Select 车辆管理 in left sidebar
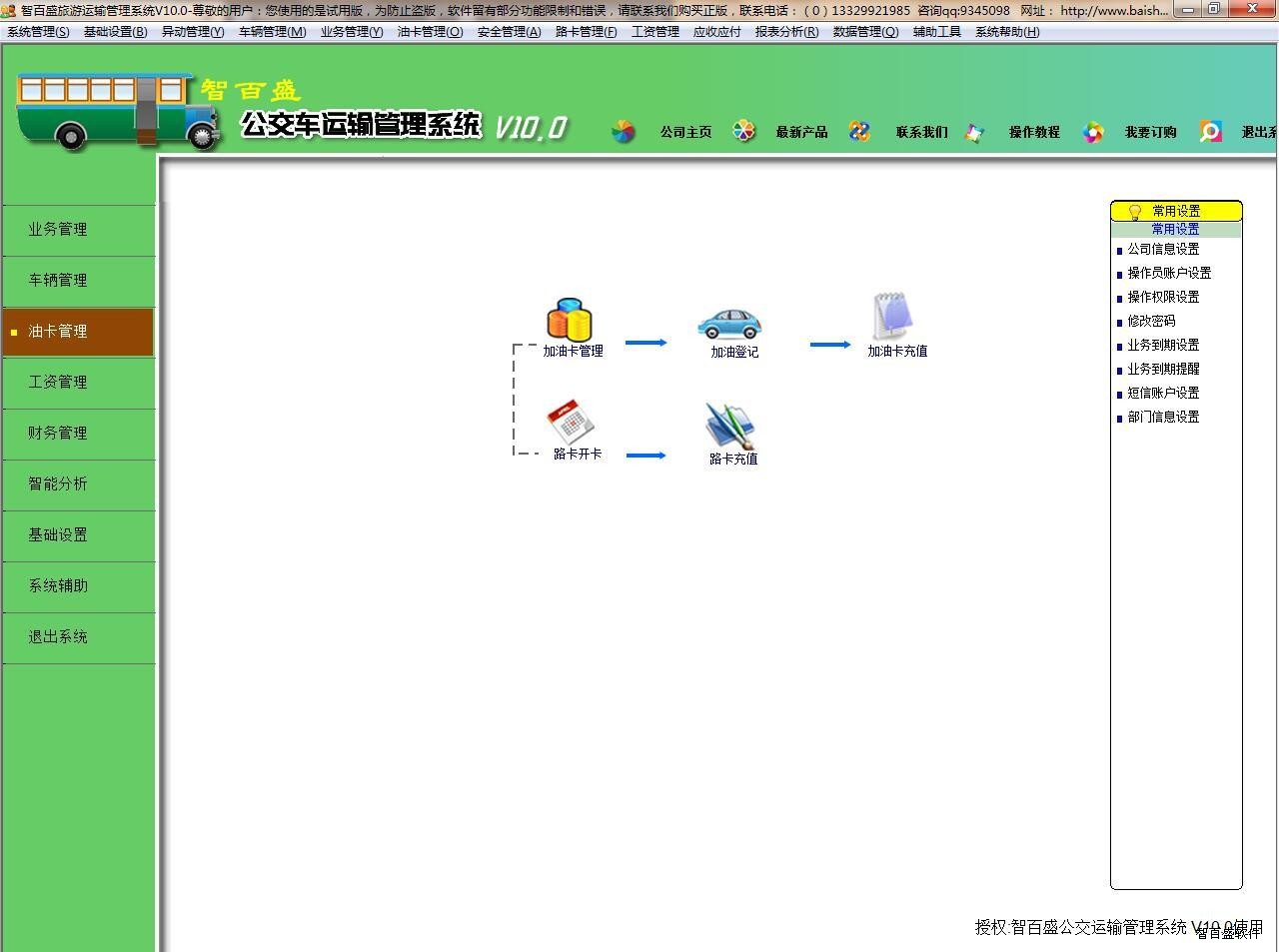 tap(78, 281)
